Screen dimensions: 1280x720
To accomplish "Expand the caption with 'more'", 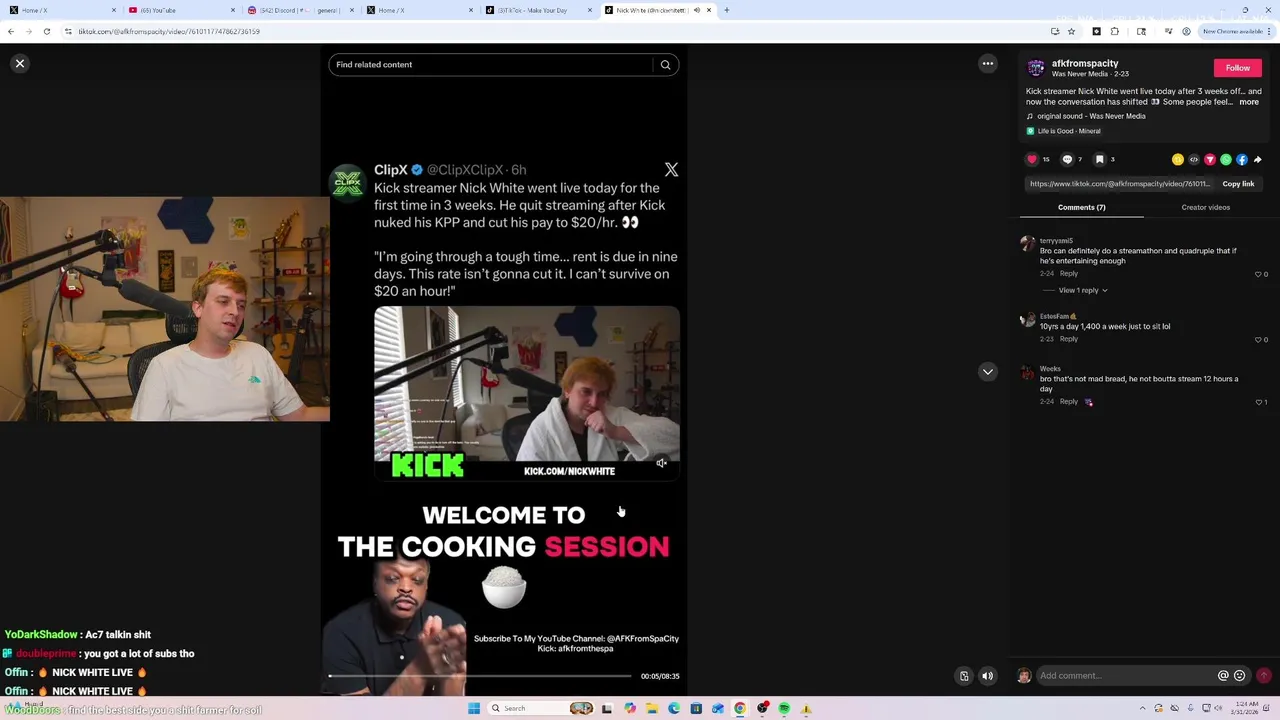I will point(1249,102).
